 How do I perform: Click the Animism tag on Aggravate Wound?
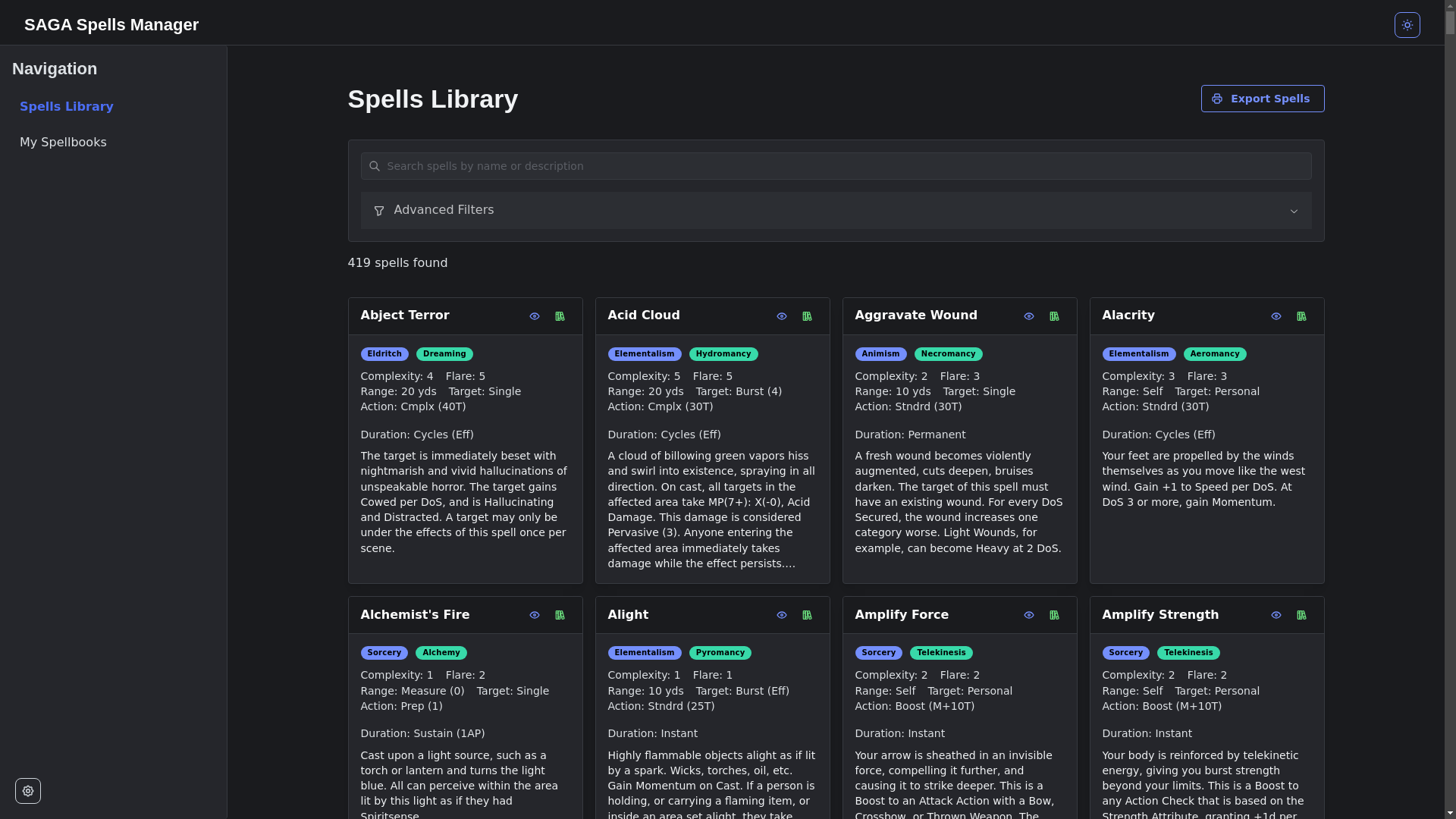[880, 354]
